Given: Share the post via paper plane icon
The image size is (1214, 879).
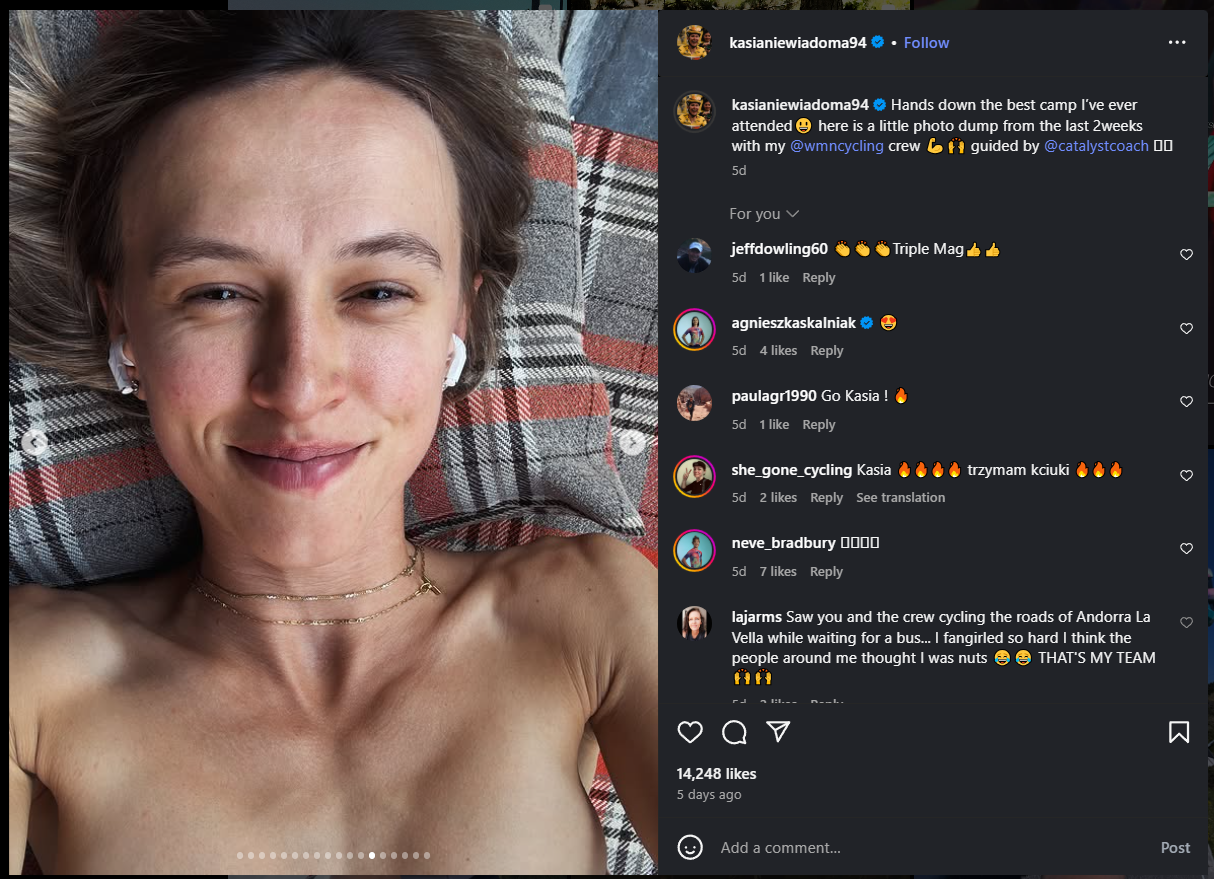Looking at the screenshot, I should point(779,732).
